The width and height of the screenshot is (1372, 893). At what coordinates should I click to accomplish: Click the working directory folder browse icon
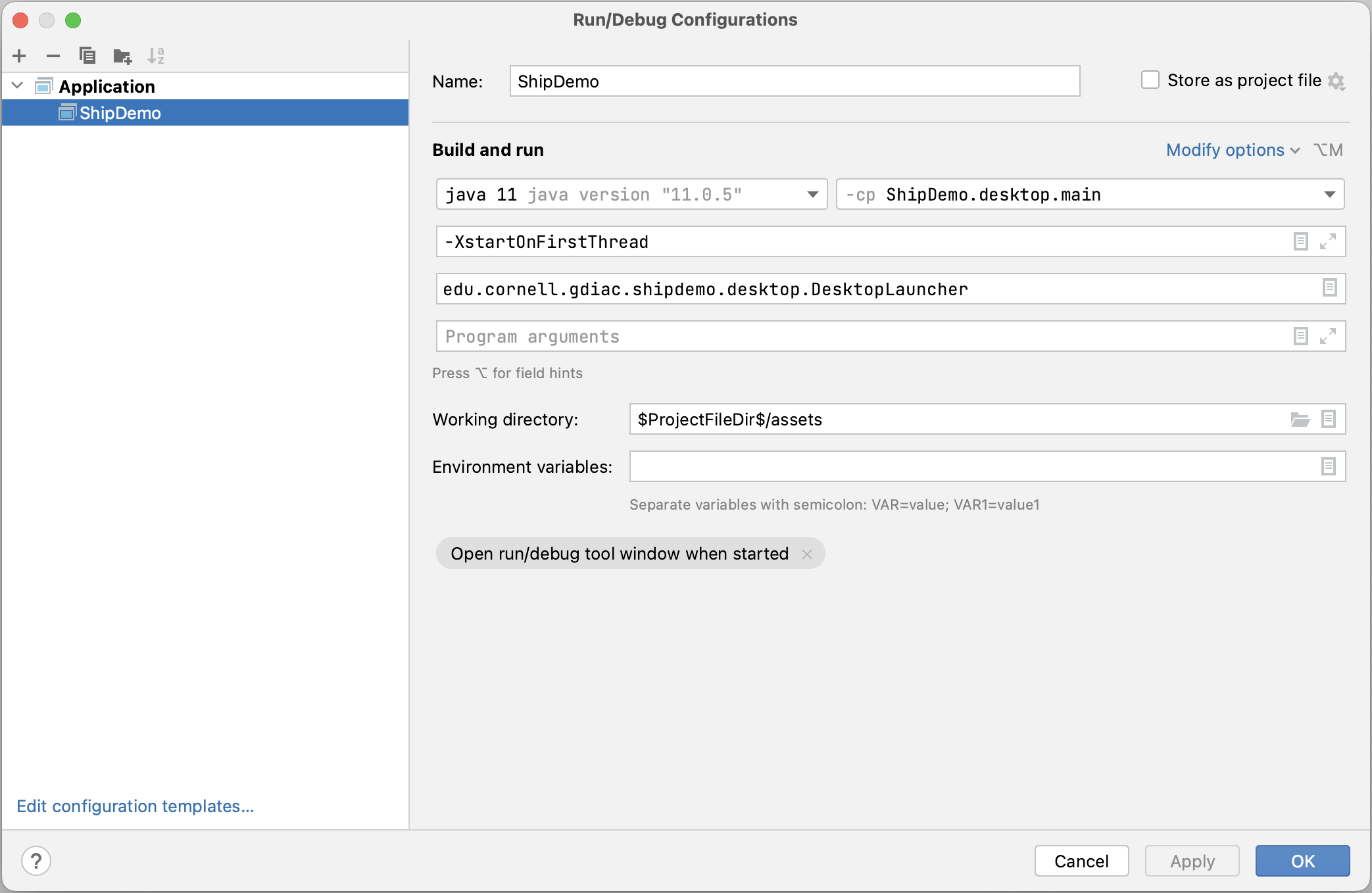point(1300,420)
